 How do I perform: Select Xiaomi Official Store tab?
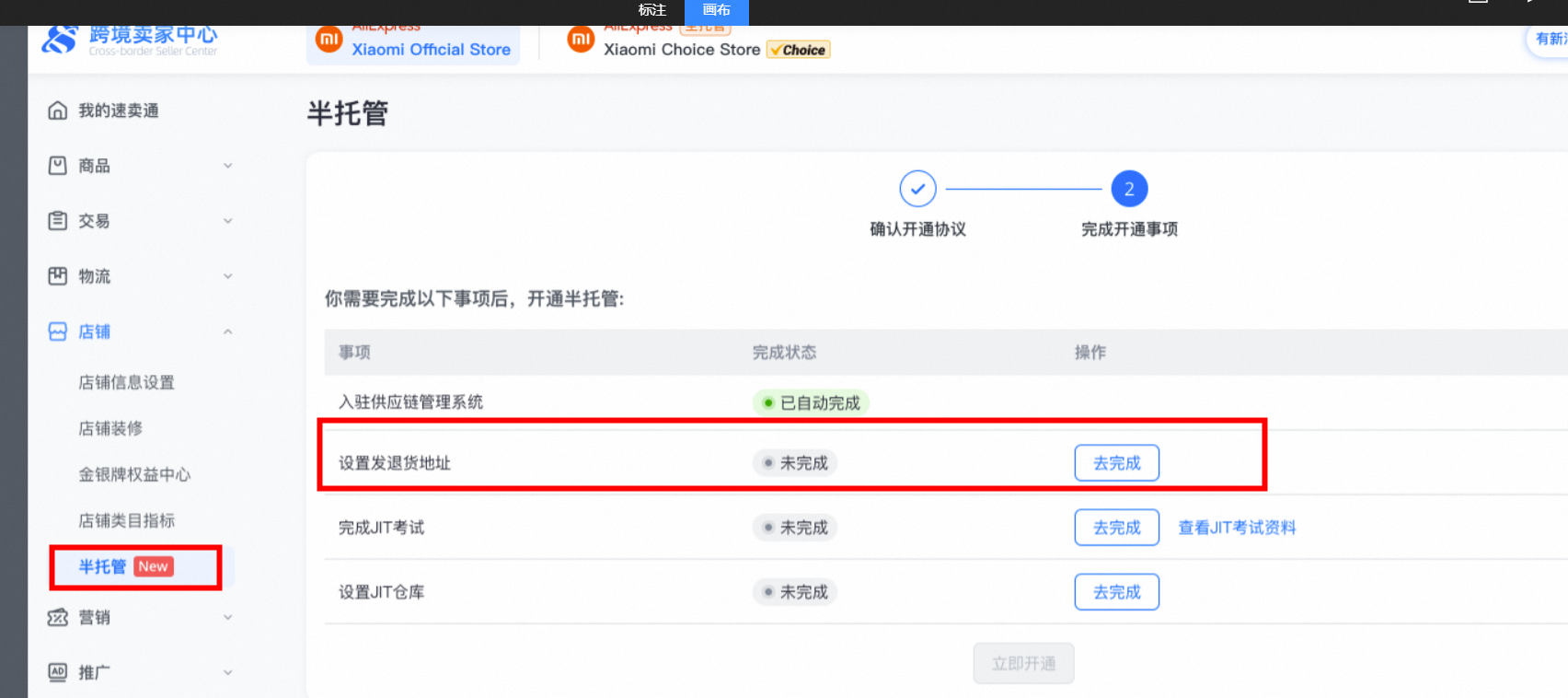[413, 45]
